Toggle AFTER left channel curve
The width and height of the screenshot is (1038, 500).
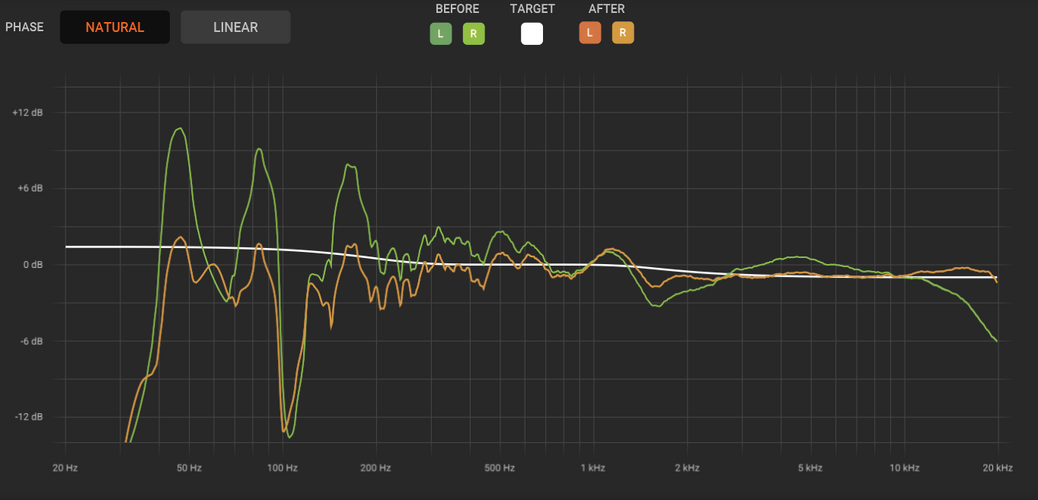(x=590, y=32)
